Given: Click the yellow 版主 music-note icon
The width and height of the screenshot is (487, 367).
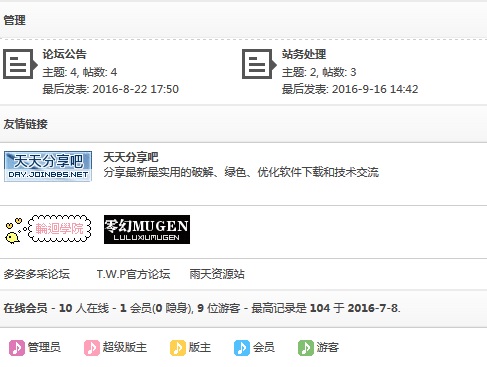Looking at the screenshot, I should 178,348.
